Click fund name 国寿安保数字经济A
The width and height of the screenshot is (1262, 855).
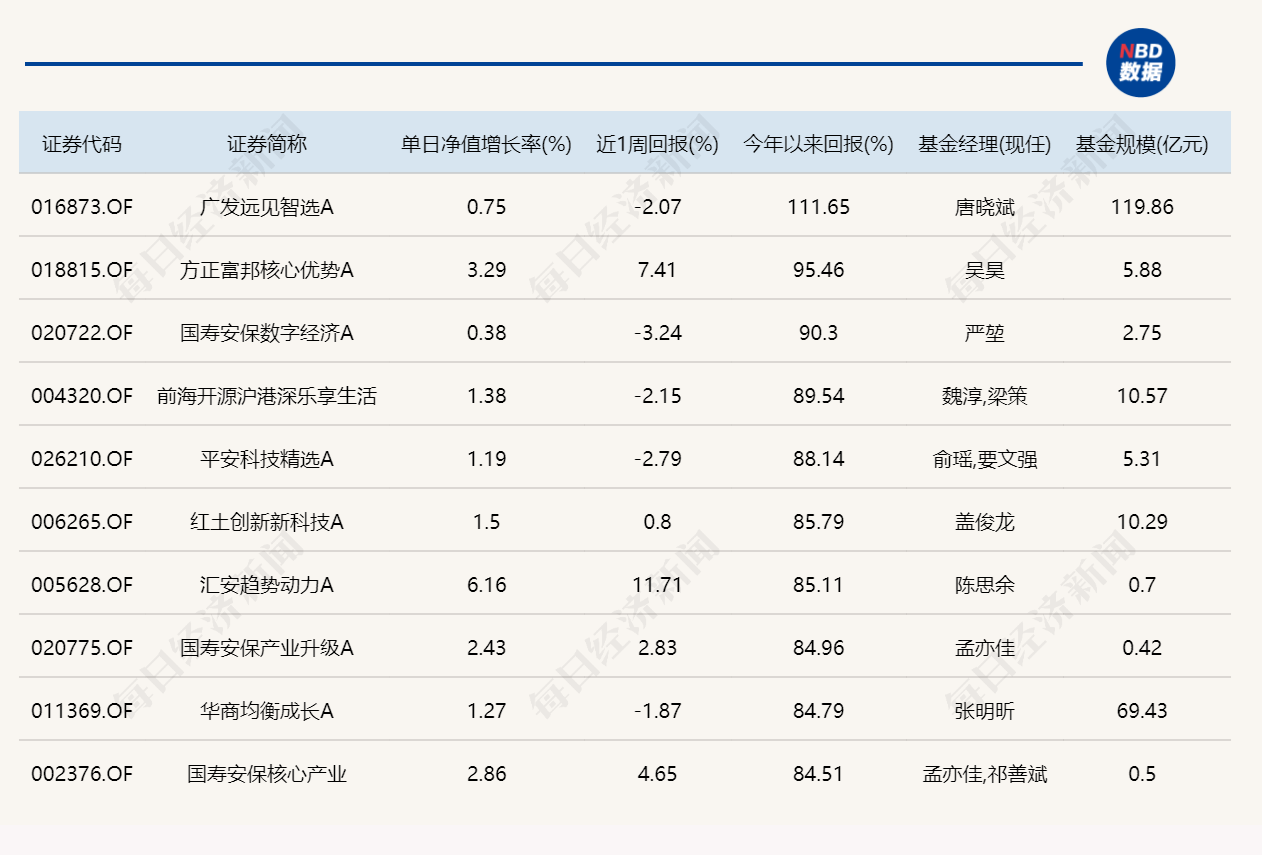pyautogui.click(x=267, y=333)
